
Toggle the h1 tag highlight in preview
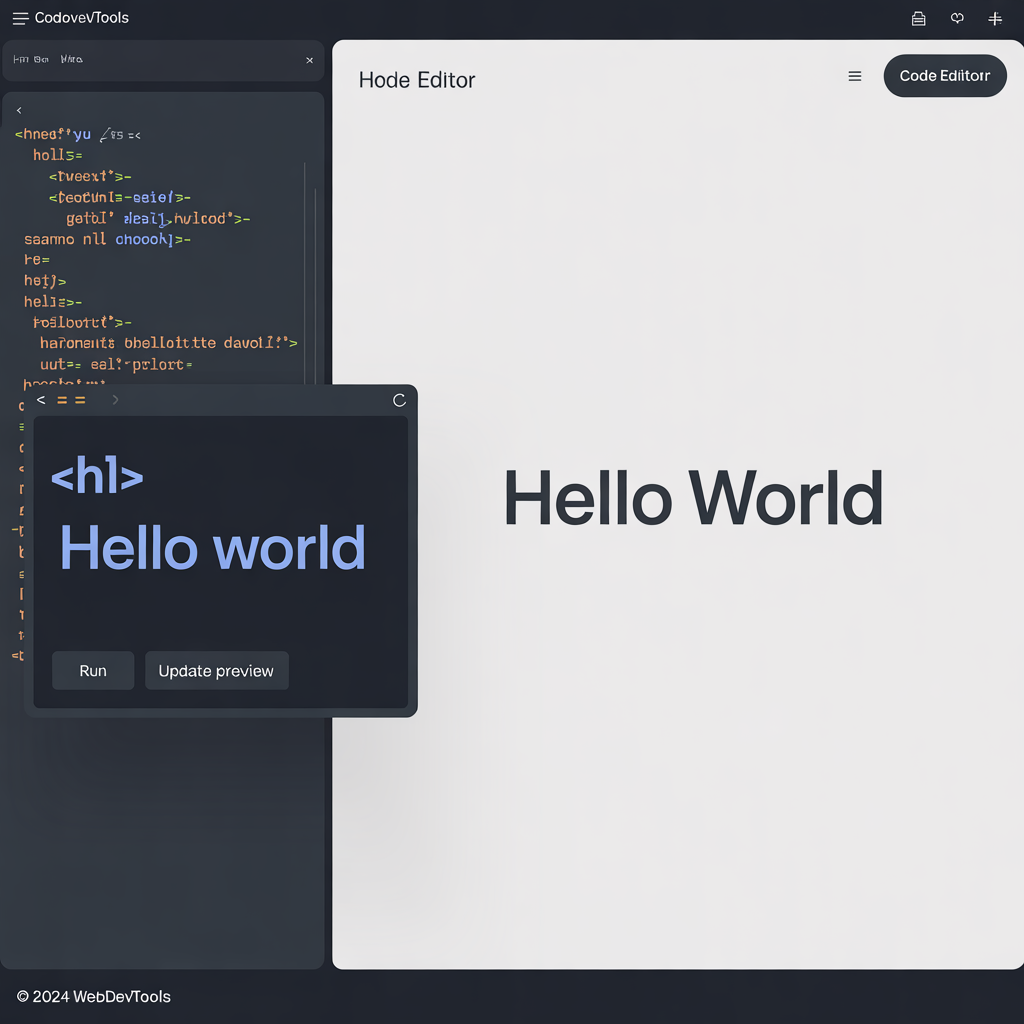[x=96, y=477]
